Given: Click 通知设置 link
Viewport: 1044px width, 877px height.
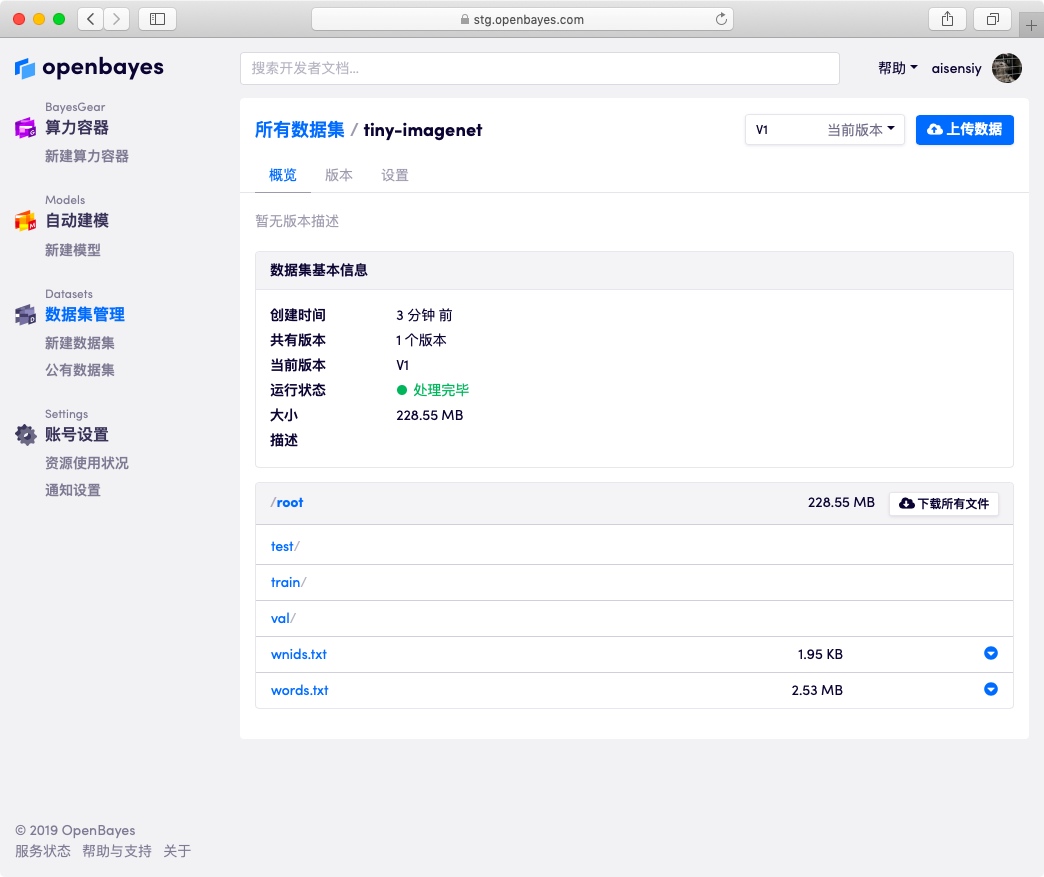Looking at the screenshot, I should point(73,490).
